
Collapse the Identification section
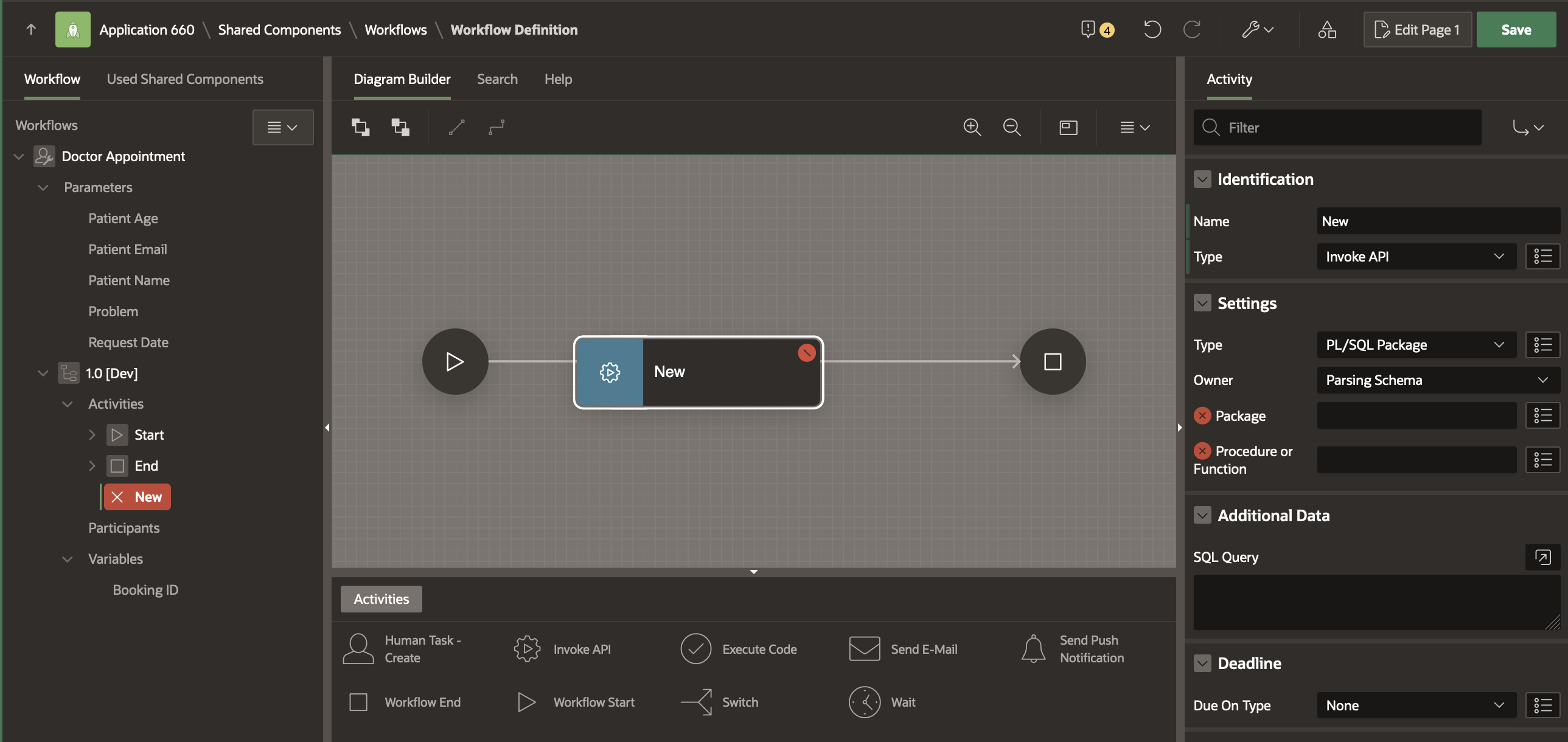pos(1202,179)
